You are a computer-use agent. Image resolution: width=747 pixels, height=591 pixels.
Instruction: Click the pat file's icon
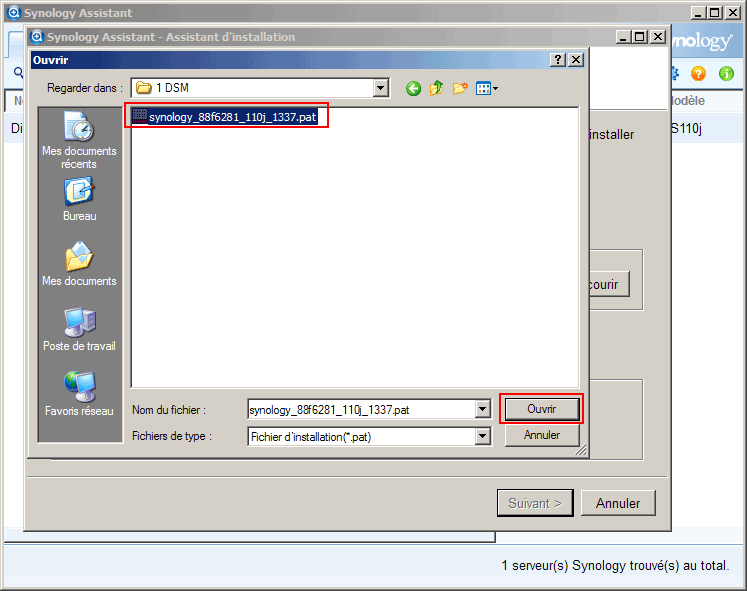[140, 116]
